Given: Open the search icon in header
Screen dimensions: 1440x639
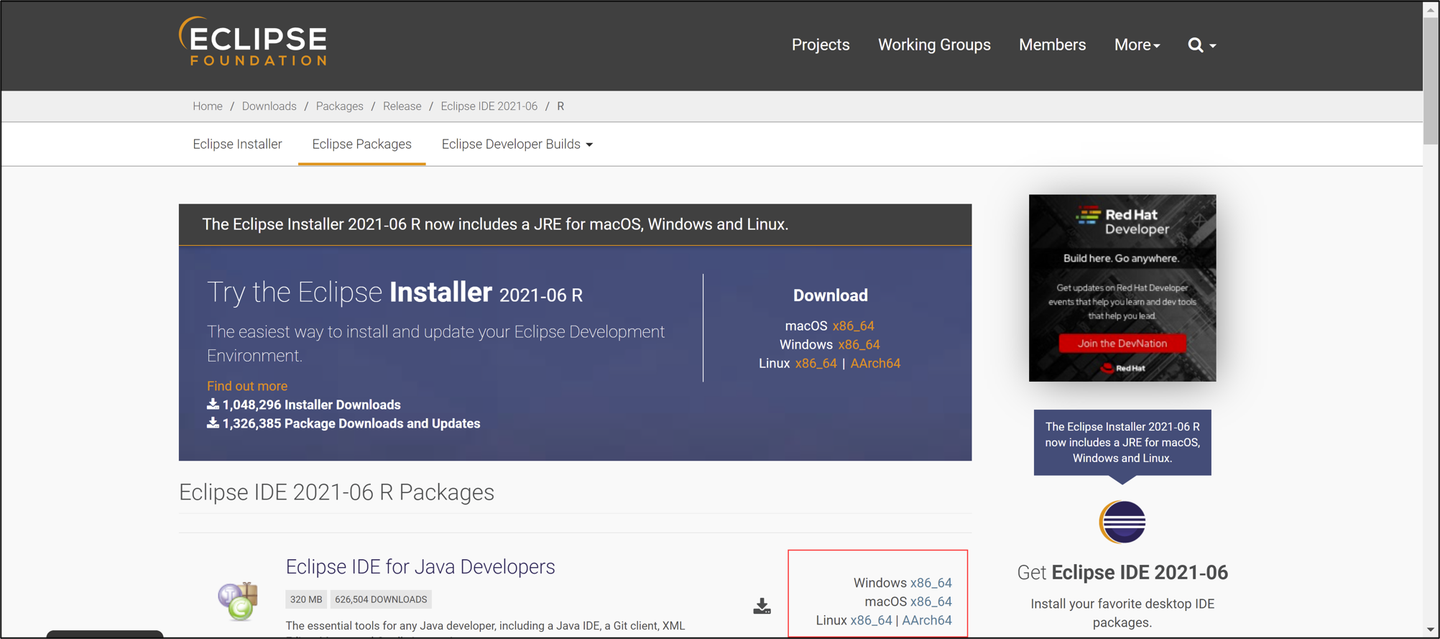Looking at the screenshot, I should [1201, 45].
